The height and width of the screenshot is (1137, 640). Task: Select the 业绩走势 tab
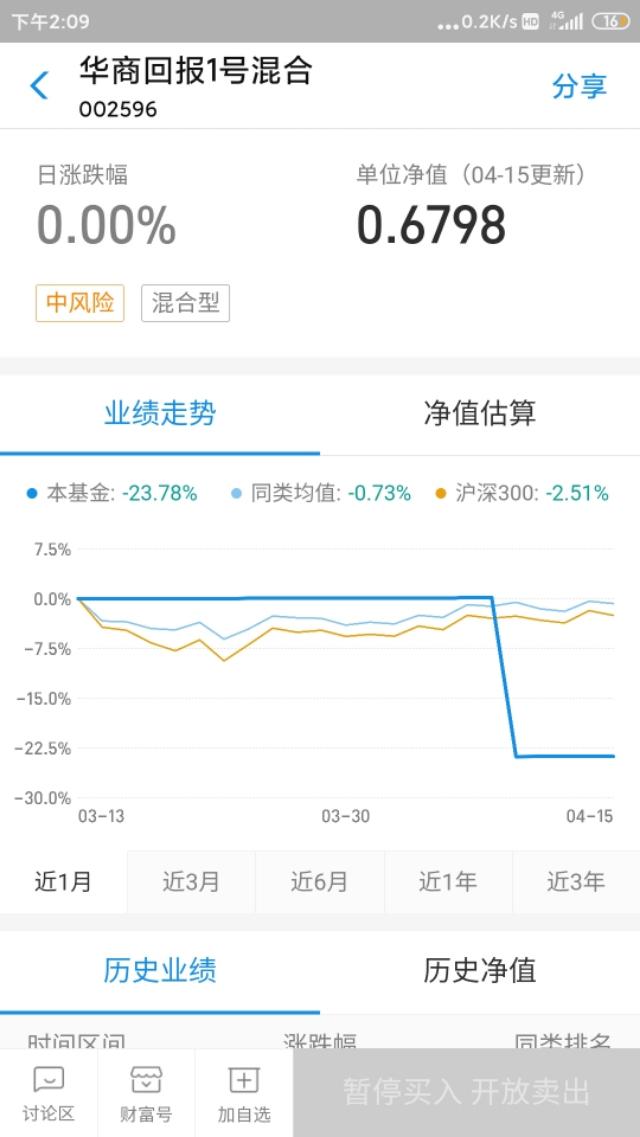(160, 413)
